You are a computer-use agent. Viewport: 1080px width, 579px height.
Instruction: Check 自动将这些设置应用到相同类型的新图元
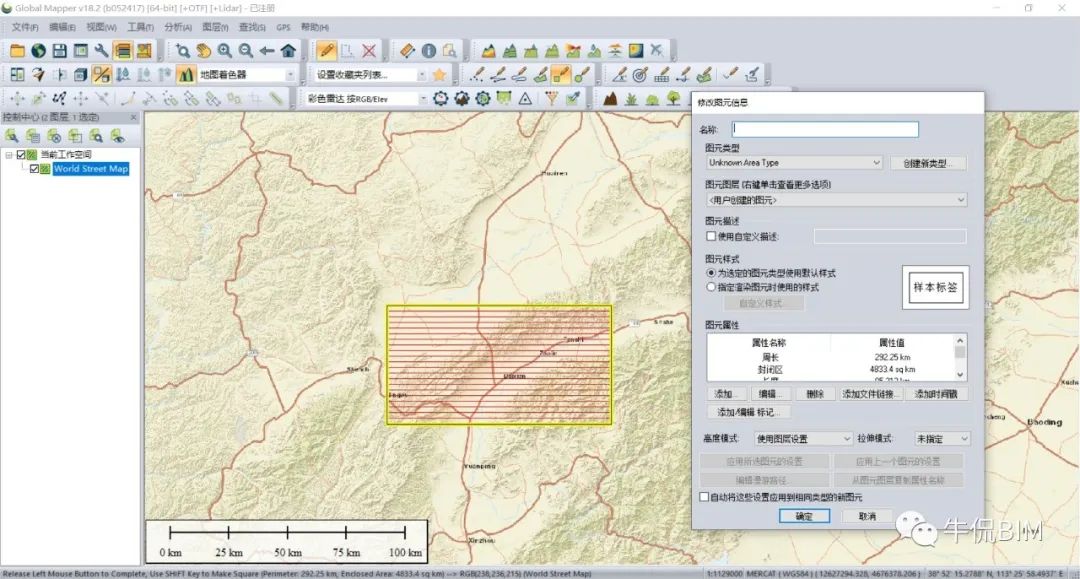(x=704, y=496)
